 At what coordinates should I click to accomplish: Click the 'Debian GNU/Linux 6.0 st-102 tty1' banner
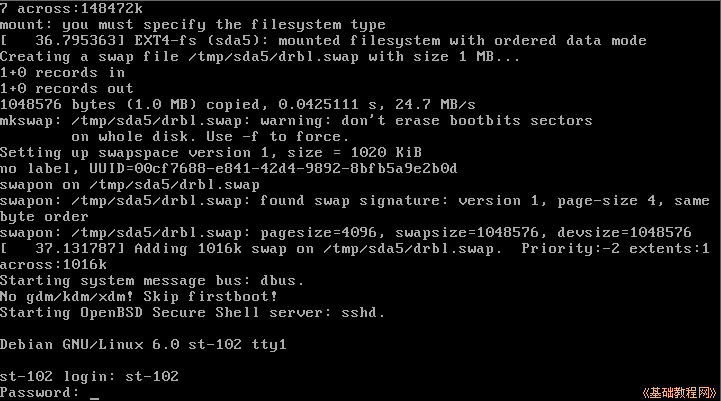tap(143, 344)
